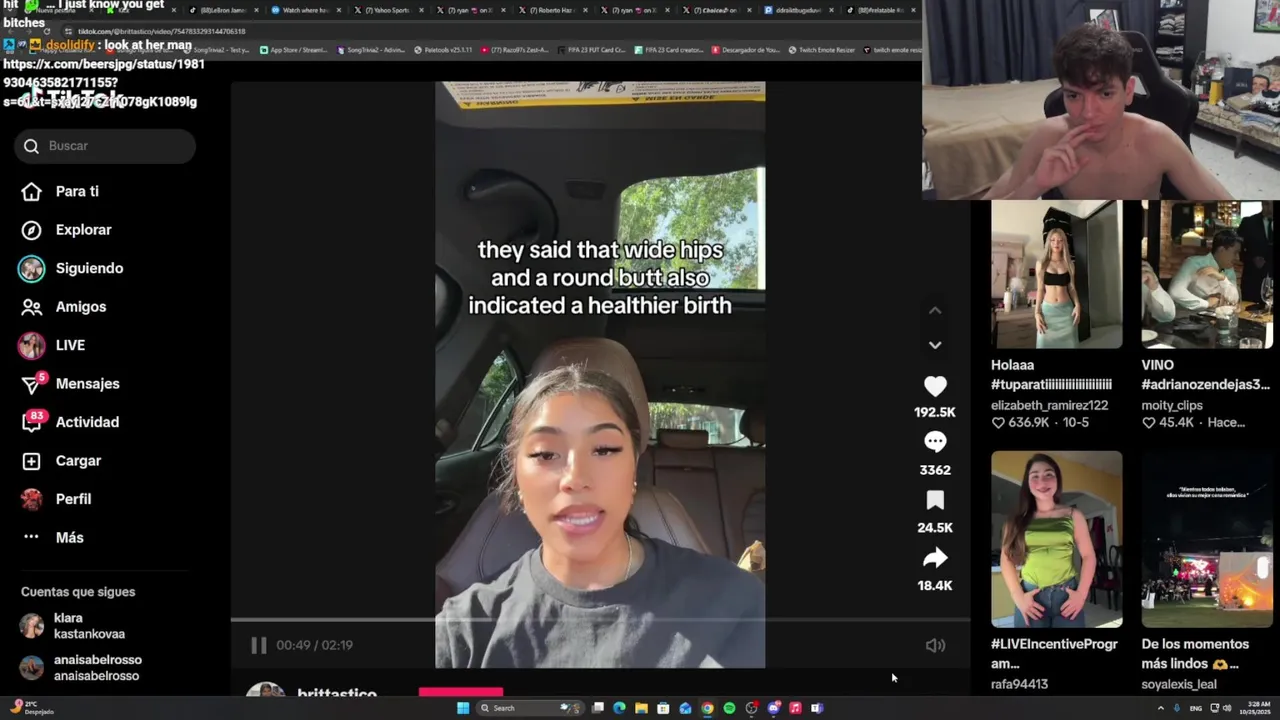Show hidden system tray icons
1280x720 pixels.
click(1161, 708)
